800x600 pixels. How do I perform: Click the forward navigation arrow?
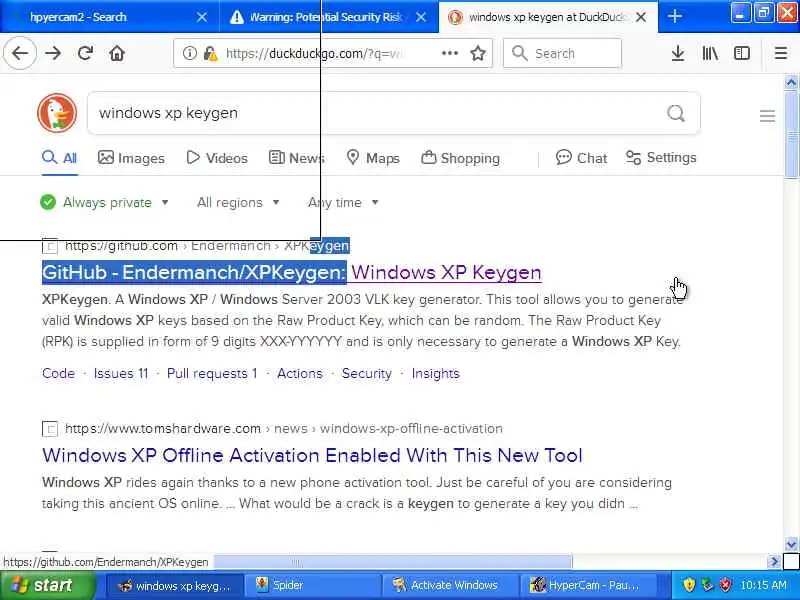(53, 53)
